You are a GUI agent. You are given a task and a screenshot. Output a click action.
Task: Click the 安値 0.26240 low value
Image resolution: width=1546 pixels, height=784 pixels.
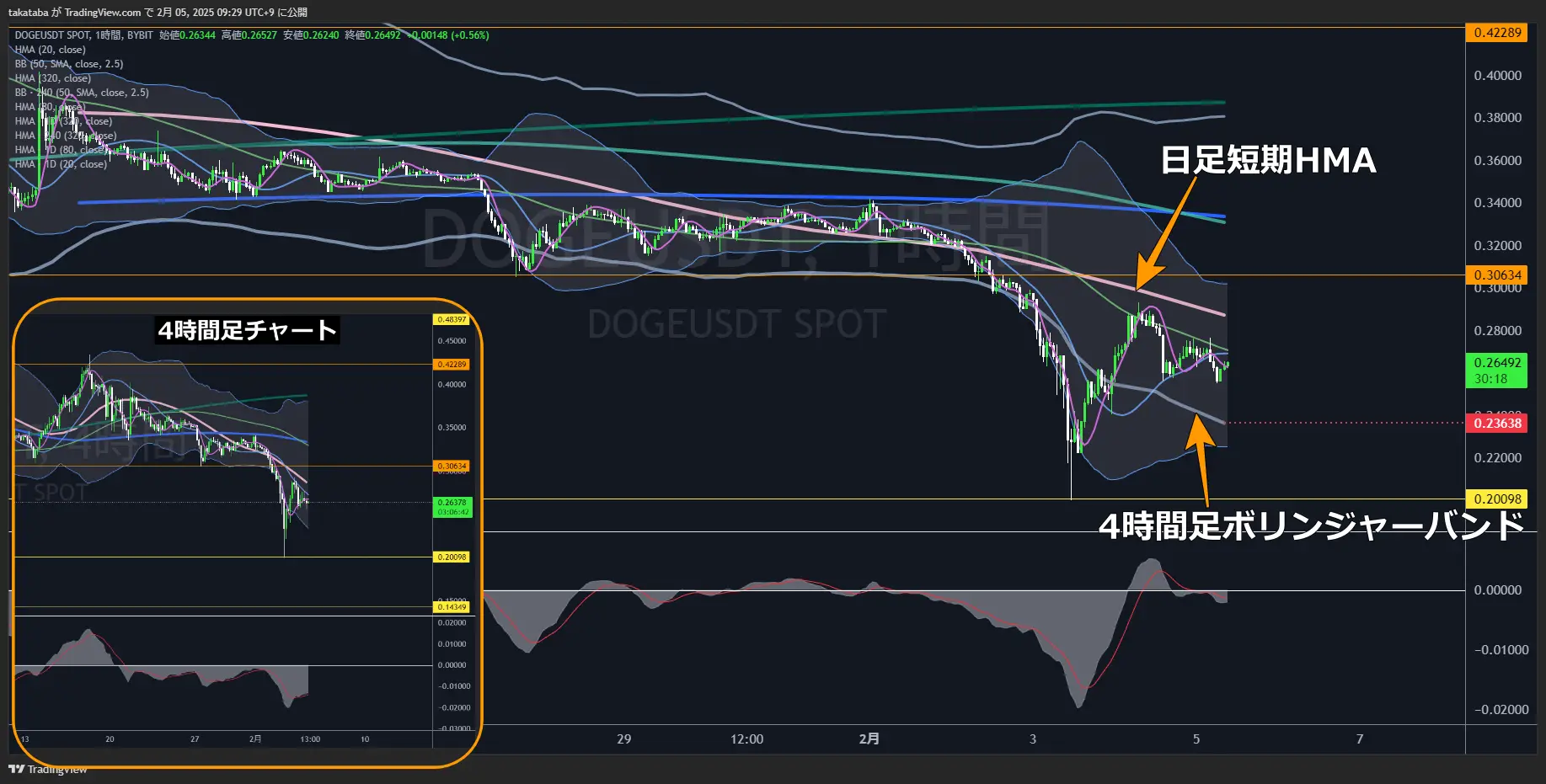point(311,35)
